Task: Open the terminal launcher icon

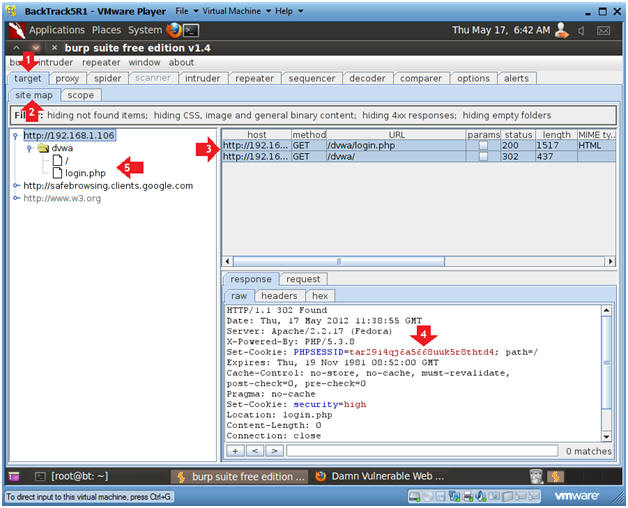Action: click(191, 30)
